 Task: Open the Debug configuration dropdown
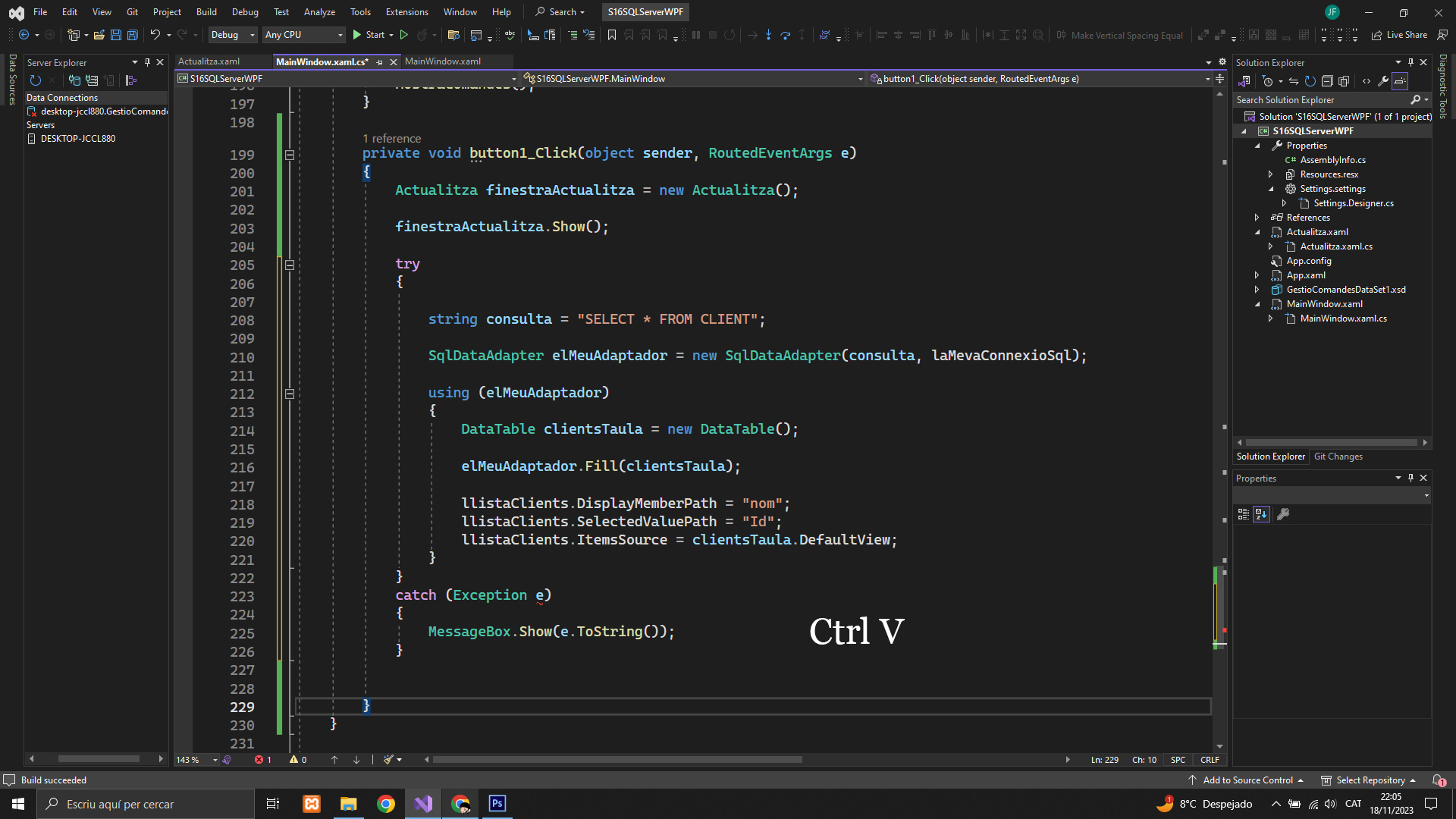pyautogui.click(x=232, y=35)
